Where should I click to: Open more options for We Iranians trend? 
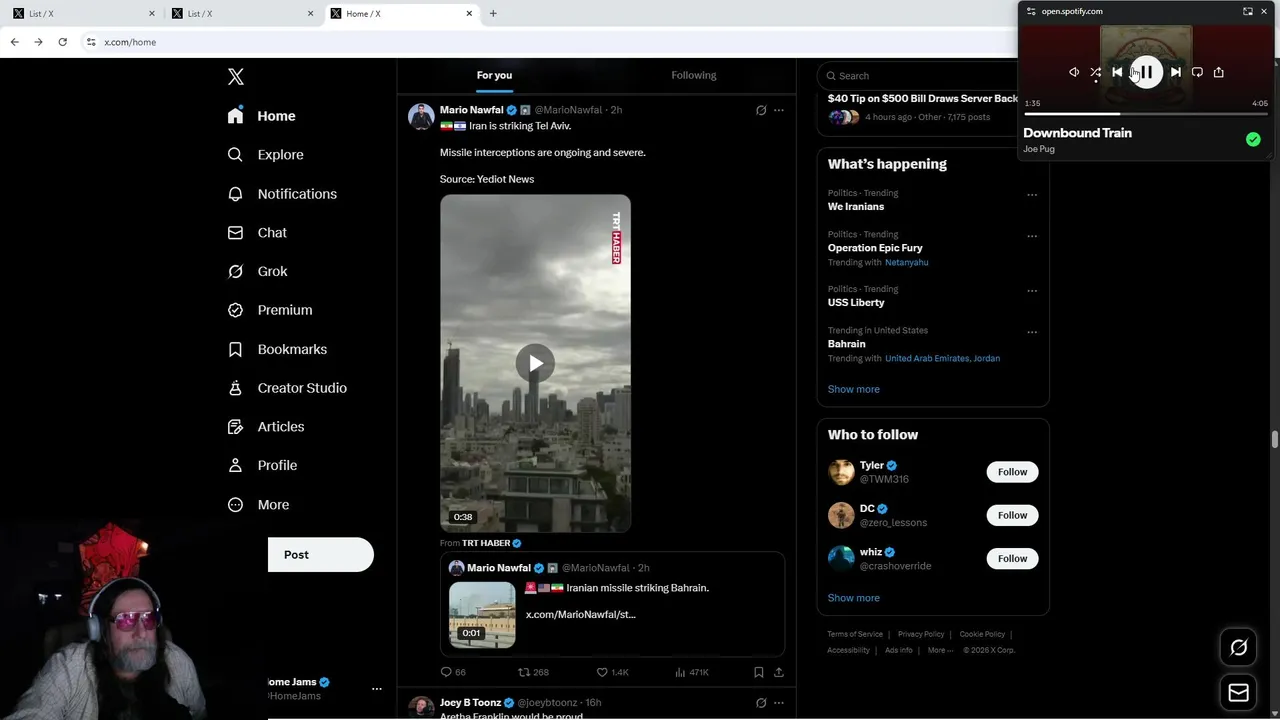click(x=1032, y=195)
